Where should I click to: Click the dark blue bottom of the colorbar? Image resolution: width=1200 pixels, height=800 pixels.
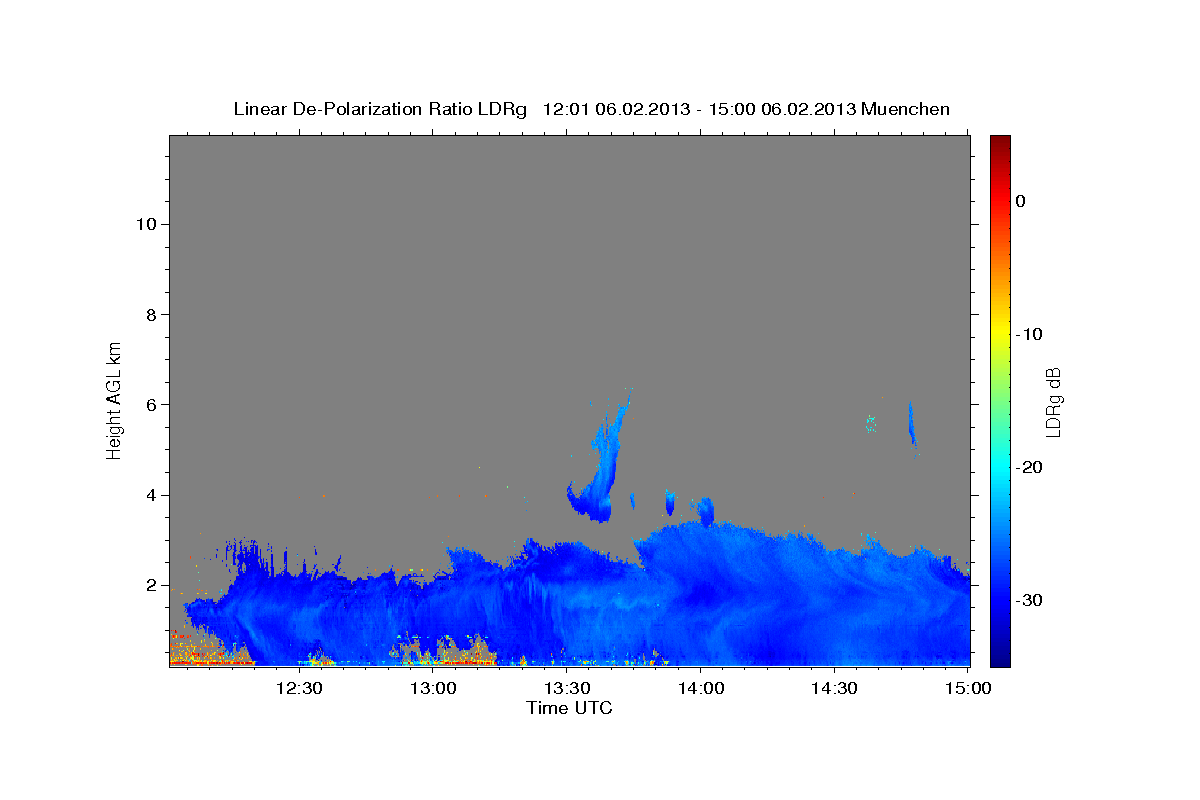pyautogui.click(x=1000, y=655)
